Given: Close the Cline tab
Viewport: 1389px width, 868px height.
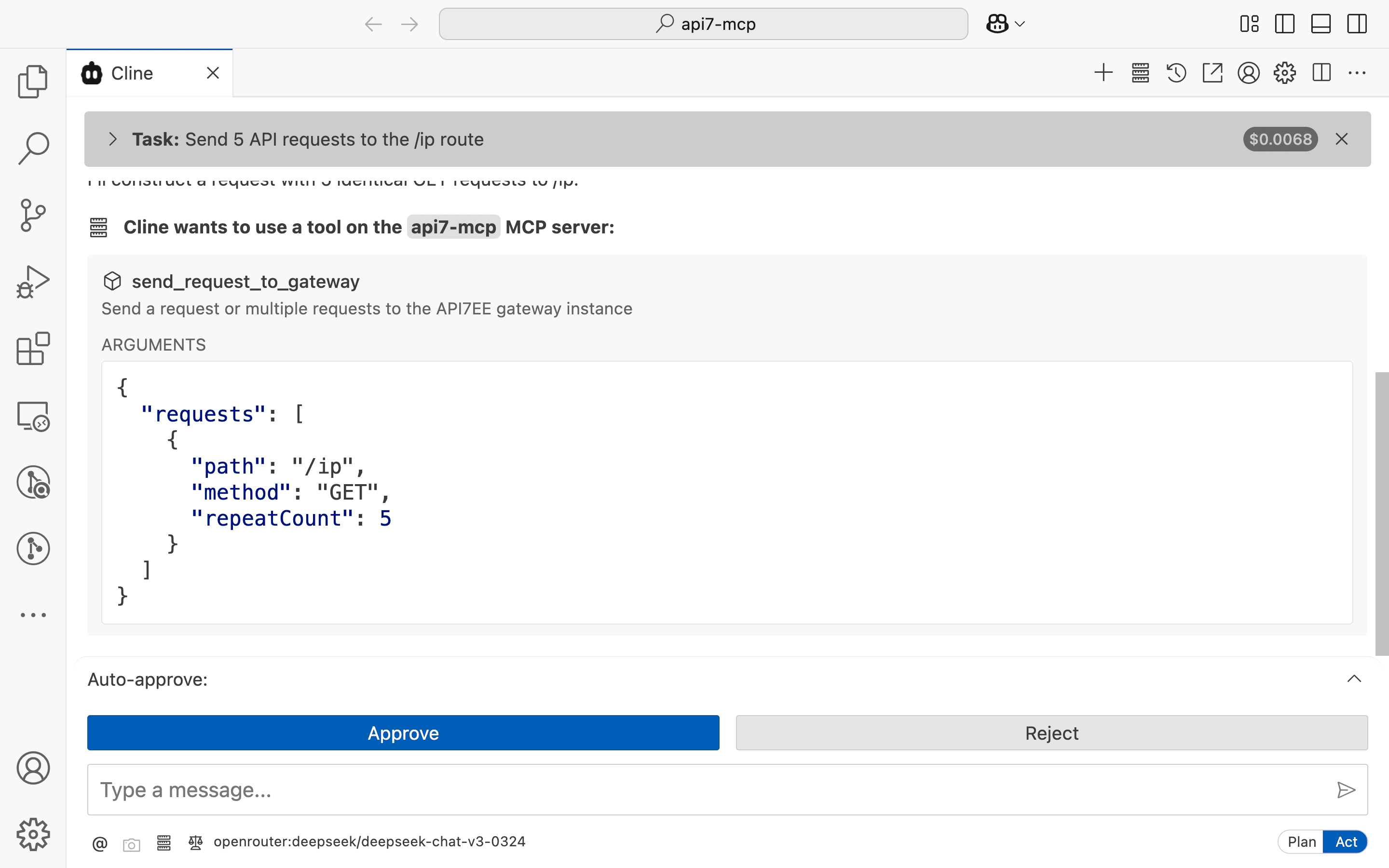Looking at the screenshot, I should tap(213, 73).
